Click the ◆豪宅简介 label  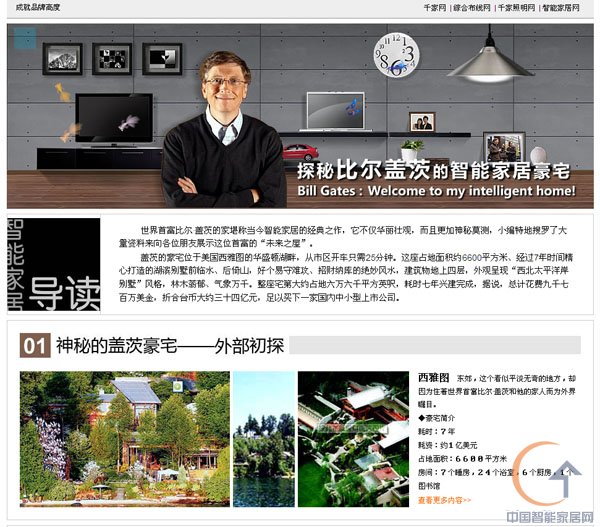[x=436, y=418]
